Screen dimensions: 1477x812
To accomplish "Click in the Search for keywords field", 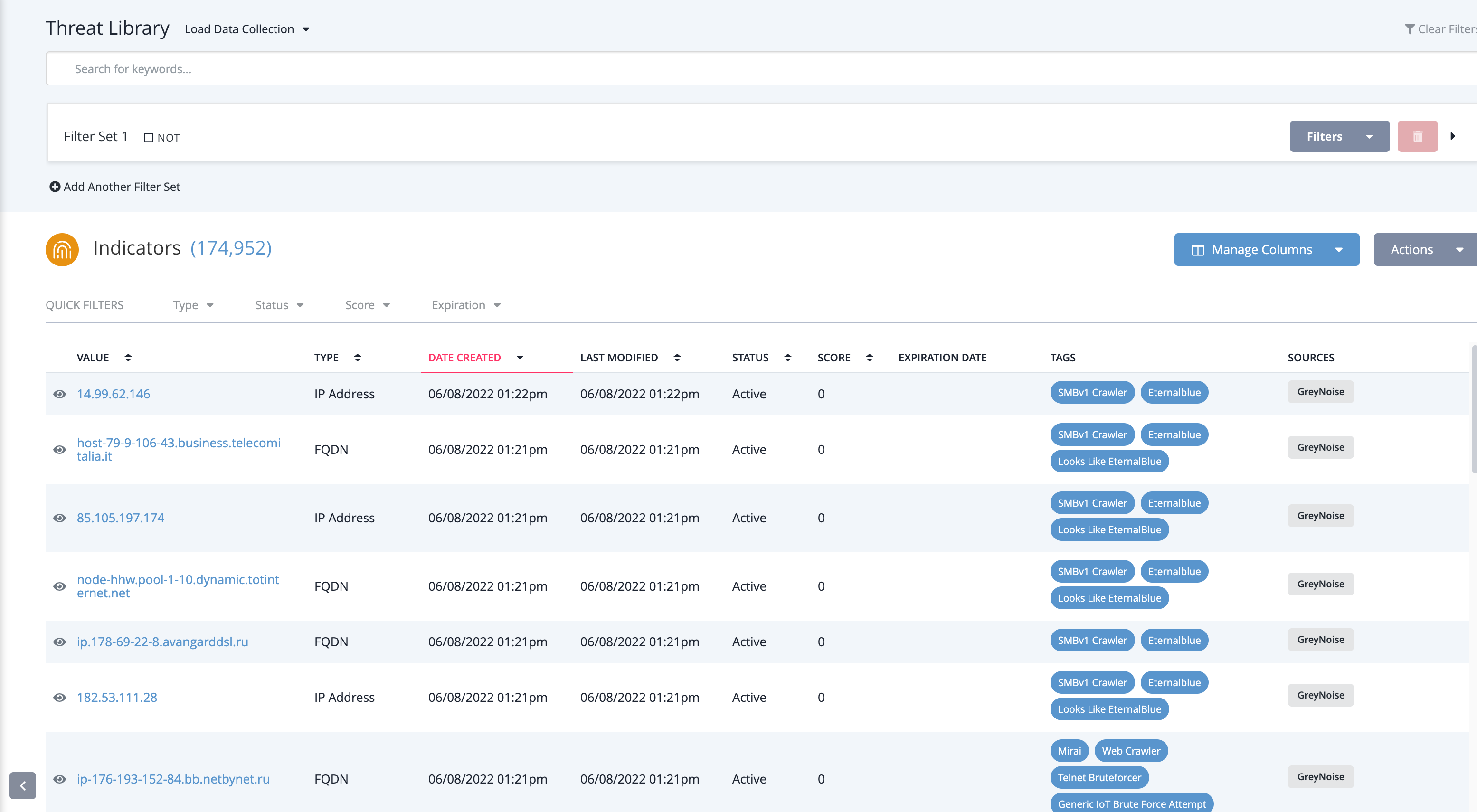I will point(761,69).
